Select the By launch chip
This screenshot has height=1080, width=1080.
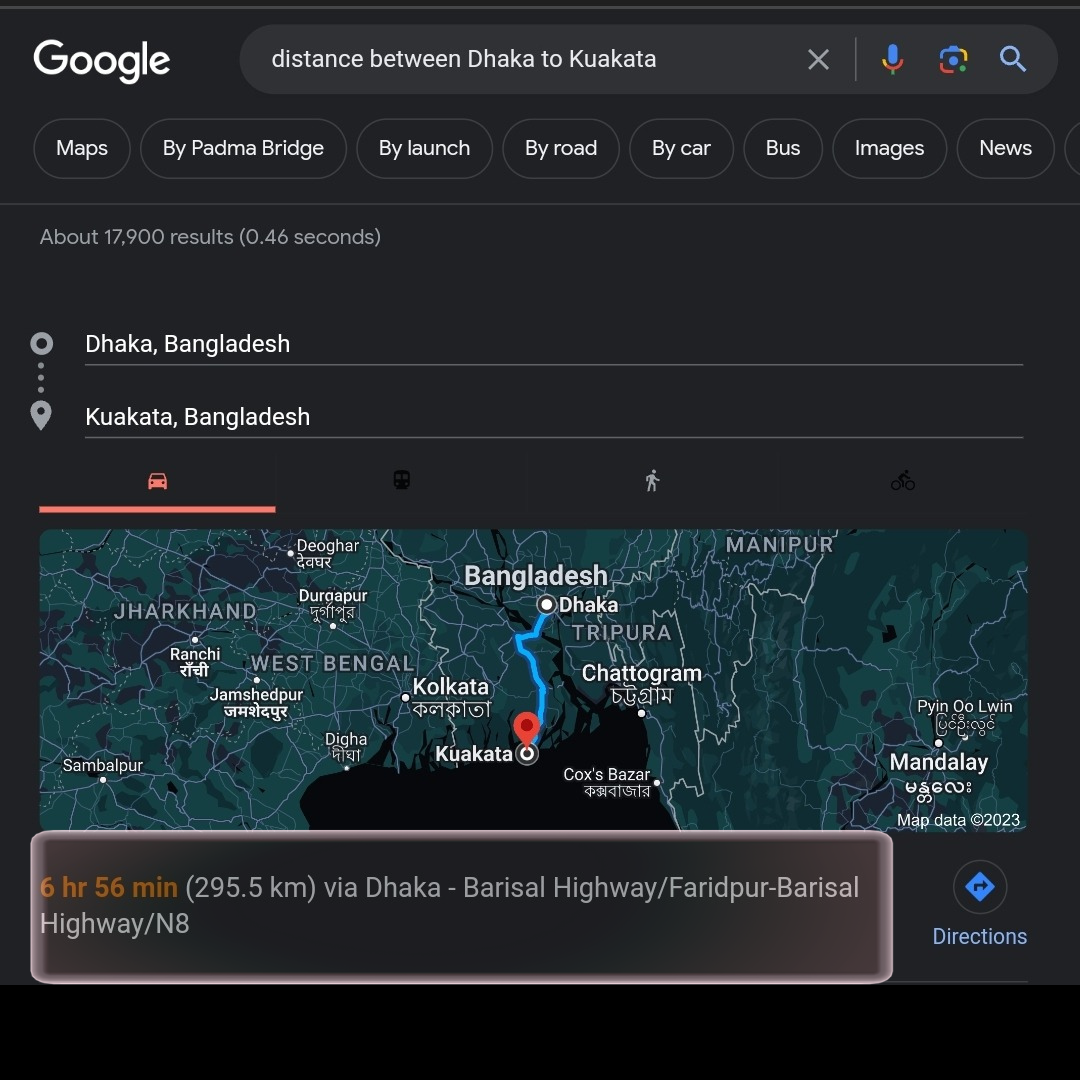pos(424,148)
